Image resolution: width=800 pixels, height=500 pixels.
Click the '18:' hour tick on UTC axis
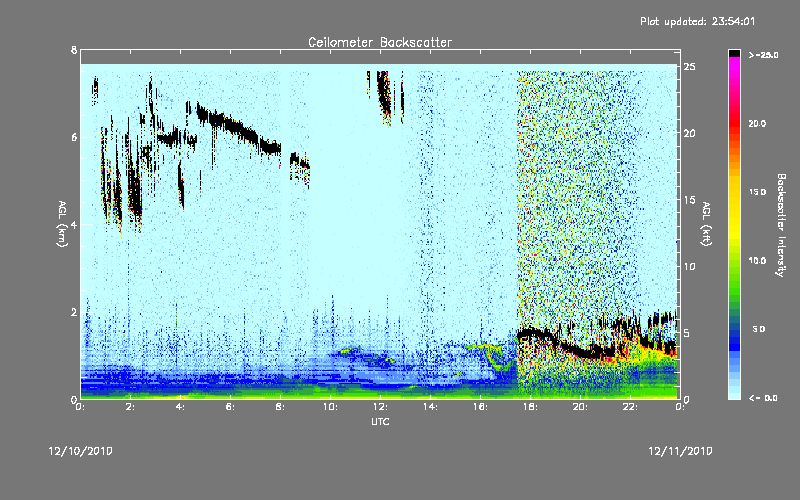tap(531, 407)
